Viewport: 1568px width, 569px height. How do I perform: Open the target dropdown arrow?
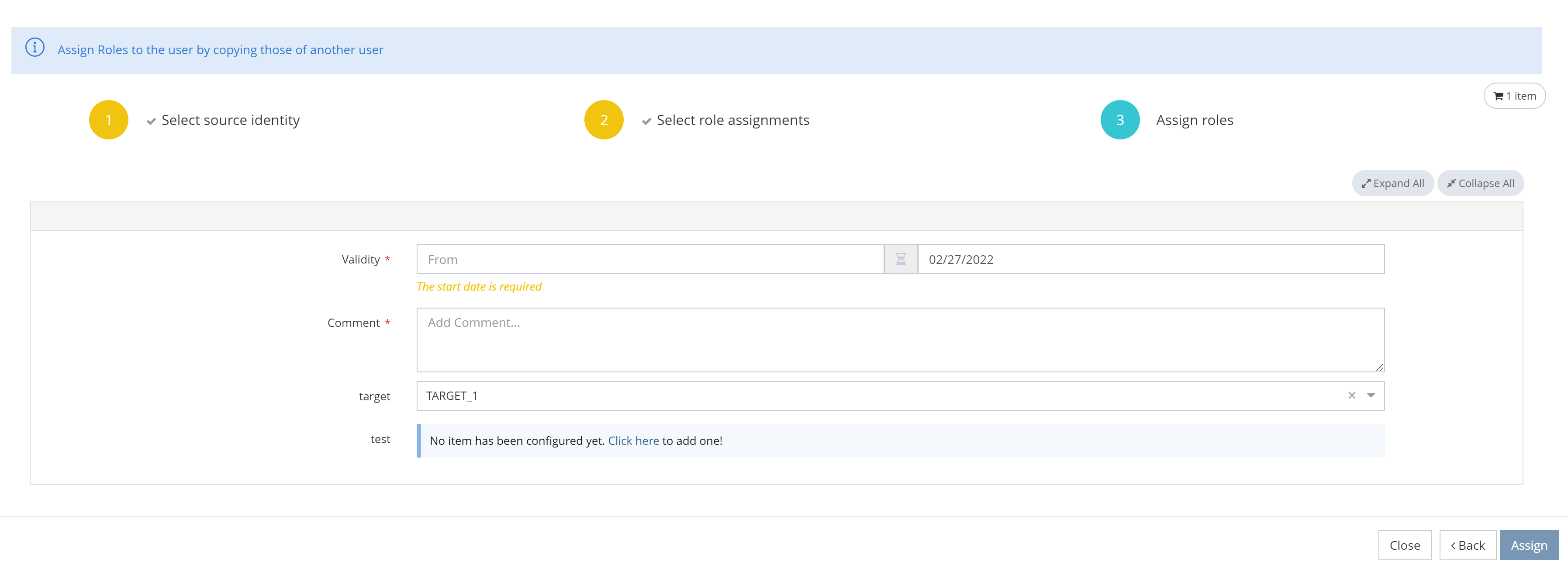coord(1371,396)
